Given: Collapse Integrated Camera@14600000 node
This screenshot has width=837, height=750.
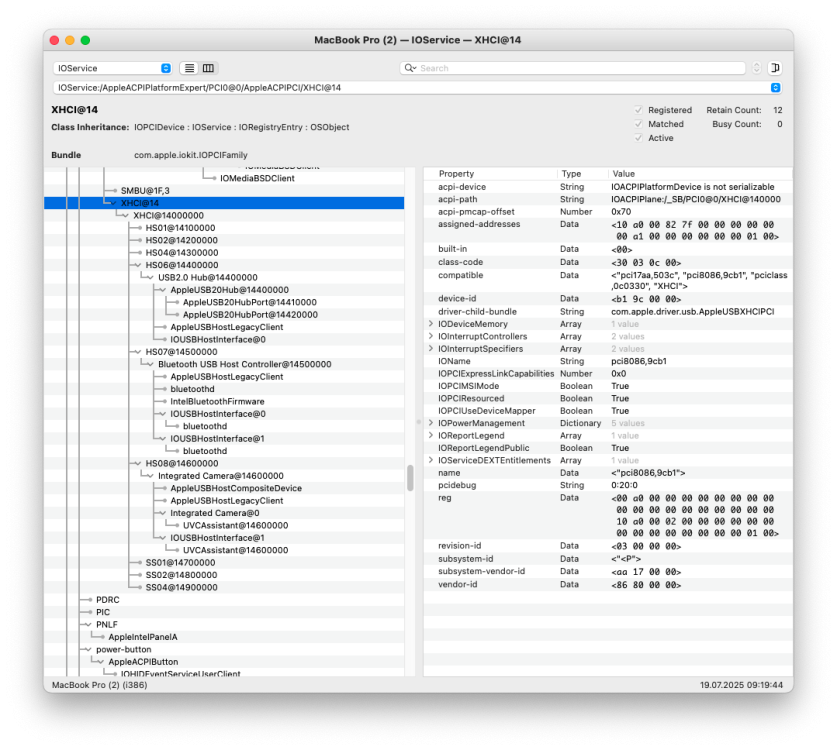Looking at the screenshot, I should point(150,476).
